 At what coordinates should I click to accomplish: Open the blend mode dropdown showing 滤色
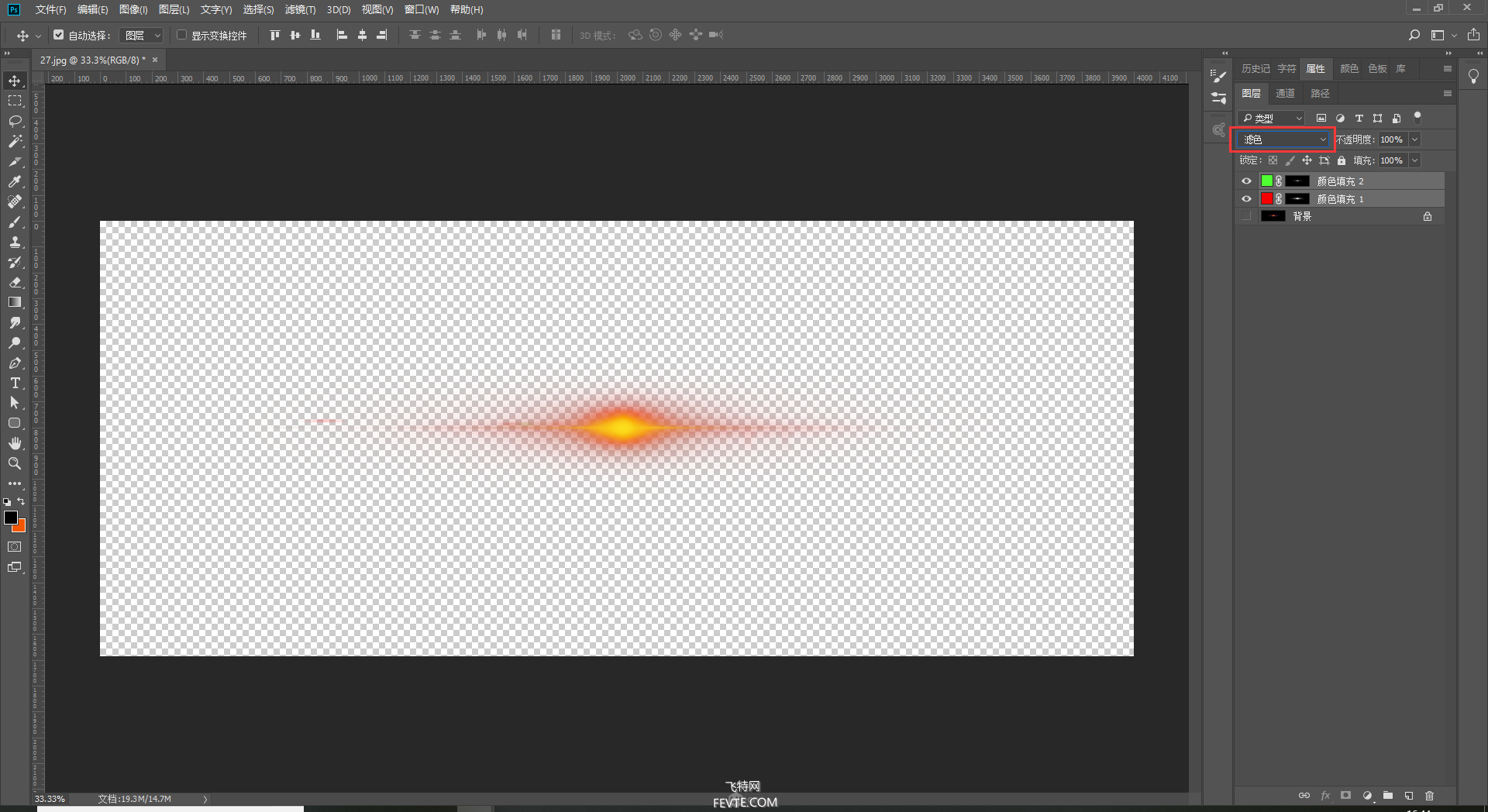tap(1283, 139)
